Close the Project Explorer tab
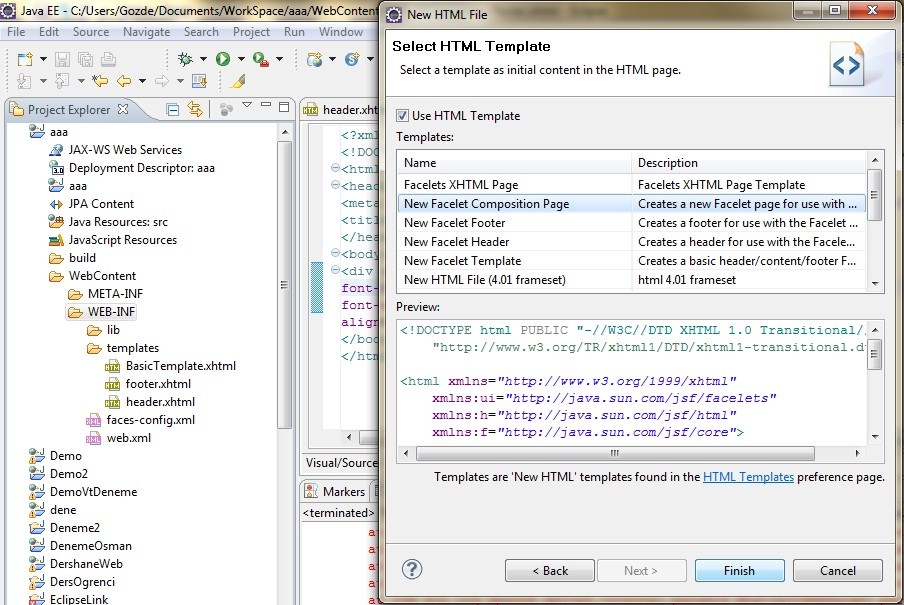 (x=123, y=109)
